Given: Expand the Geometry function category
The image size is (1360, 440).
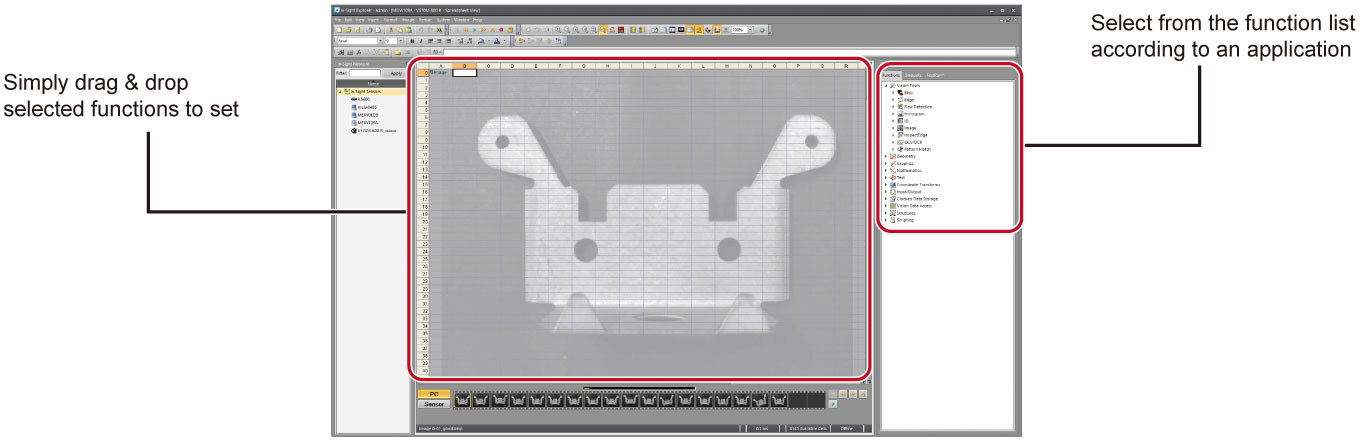Looking at the screenshot, I should click(886, 156).
